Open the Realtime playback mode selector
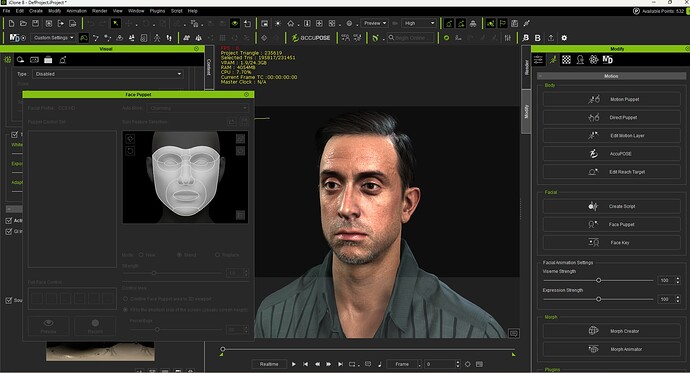 pos(269,364)
